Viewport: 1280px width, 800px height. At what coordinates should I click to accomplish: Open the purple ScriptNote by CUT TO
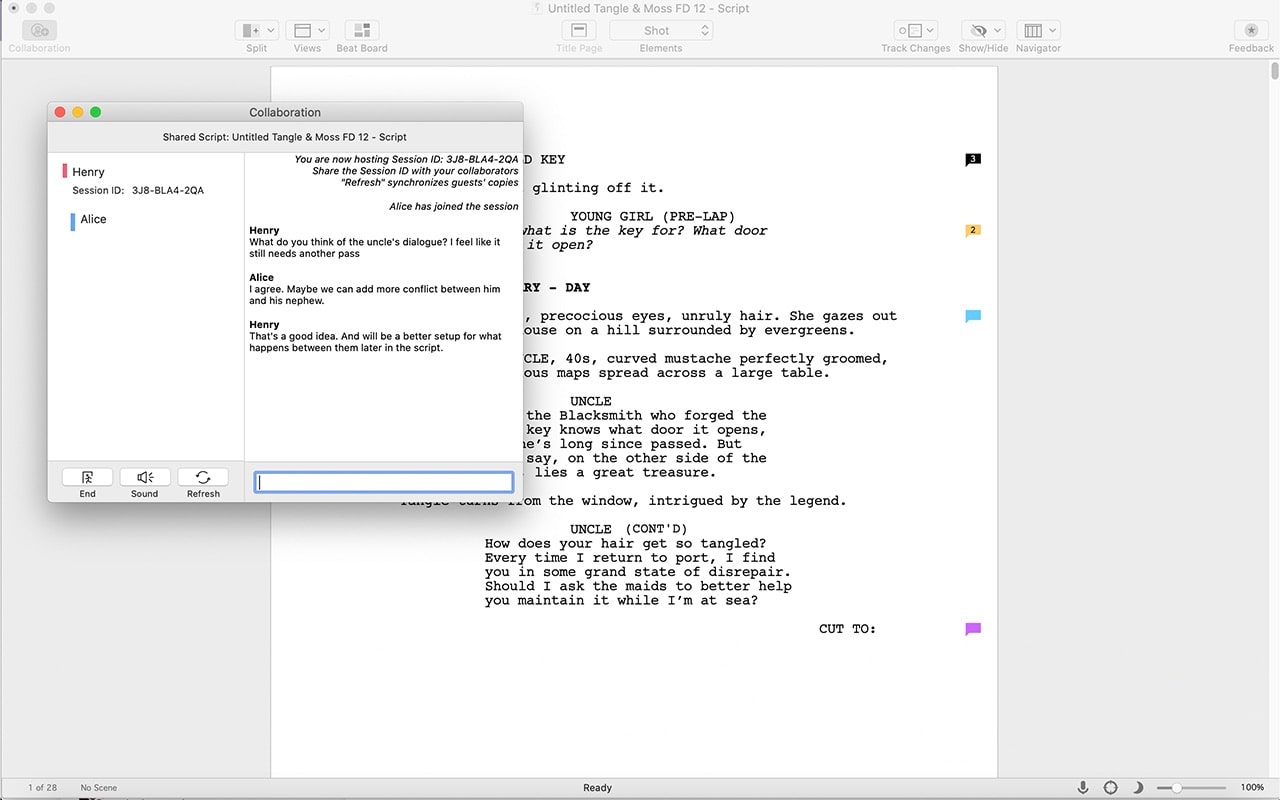(x=972, y=629)
